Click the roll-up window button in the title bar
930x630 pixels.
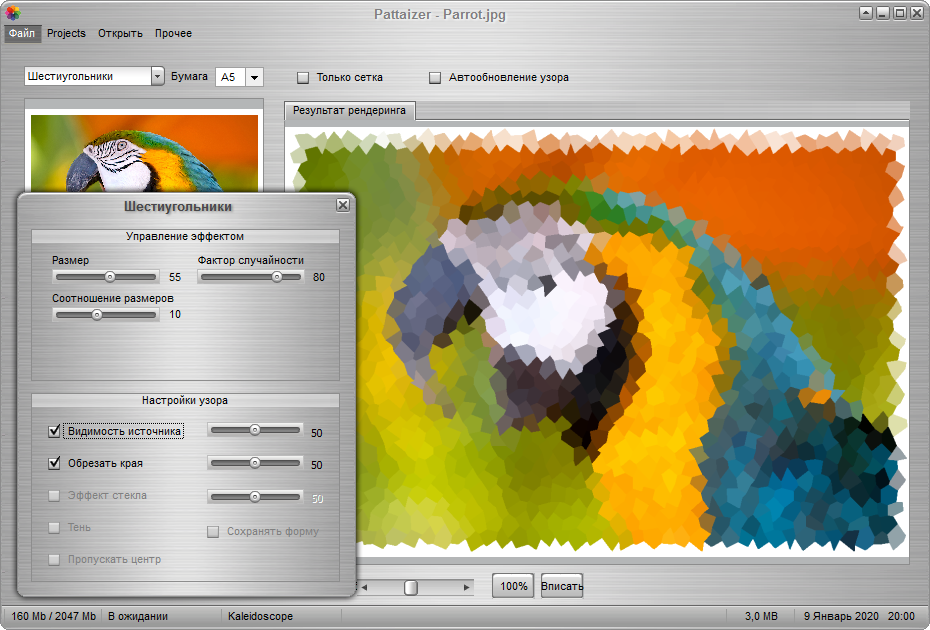click(866, 12)
